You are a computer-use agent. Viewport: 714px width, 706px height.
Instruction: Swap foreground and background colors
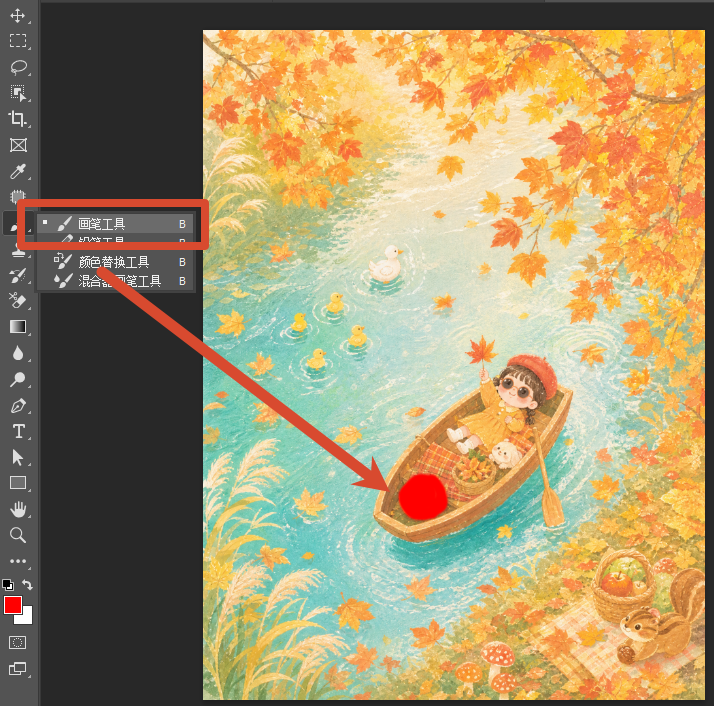tap(27, 584)
